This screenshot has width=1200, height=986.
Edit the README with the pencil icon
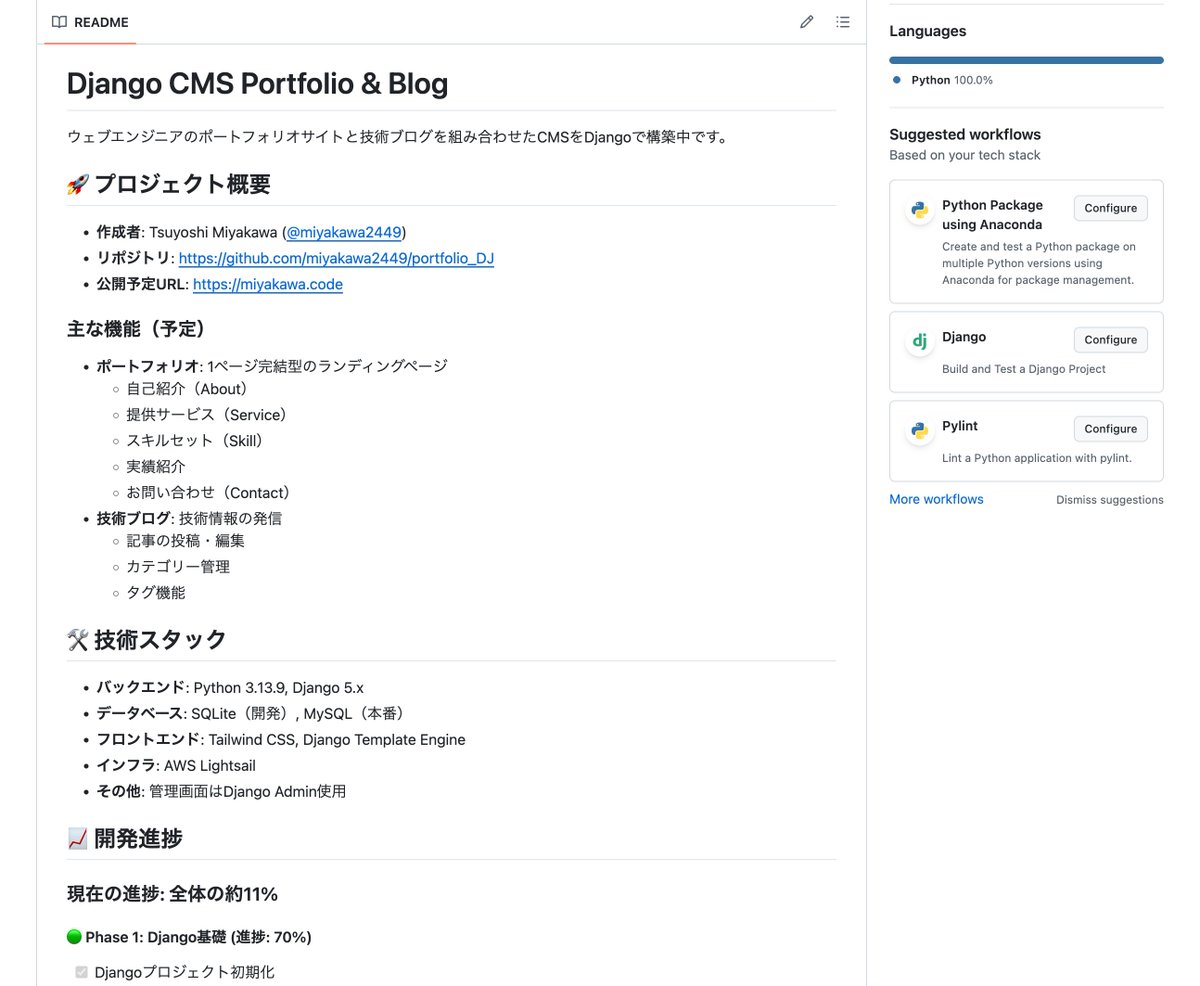807,22
